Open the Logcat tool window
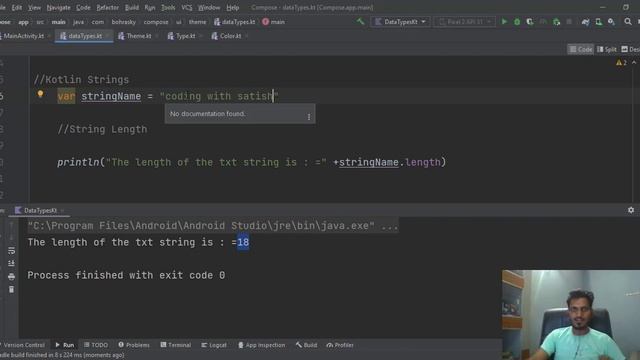The image size is (640, 360). tap(214, 345)
